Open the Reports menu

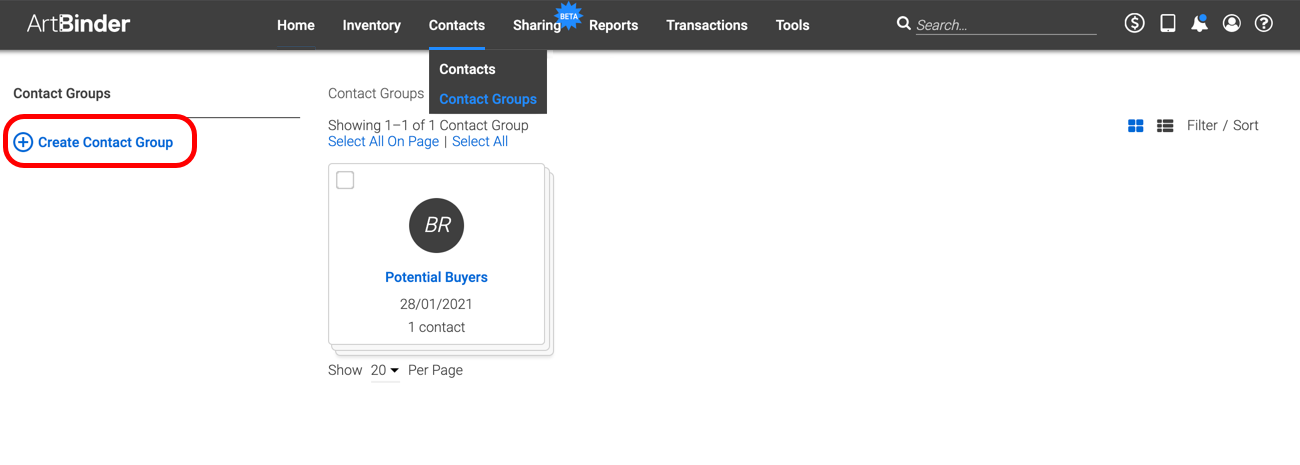pyautogui.click(x=614, y=25)
